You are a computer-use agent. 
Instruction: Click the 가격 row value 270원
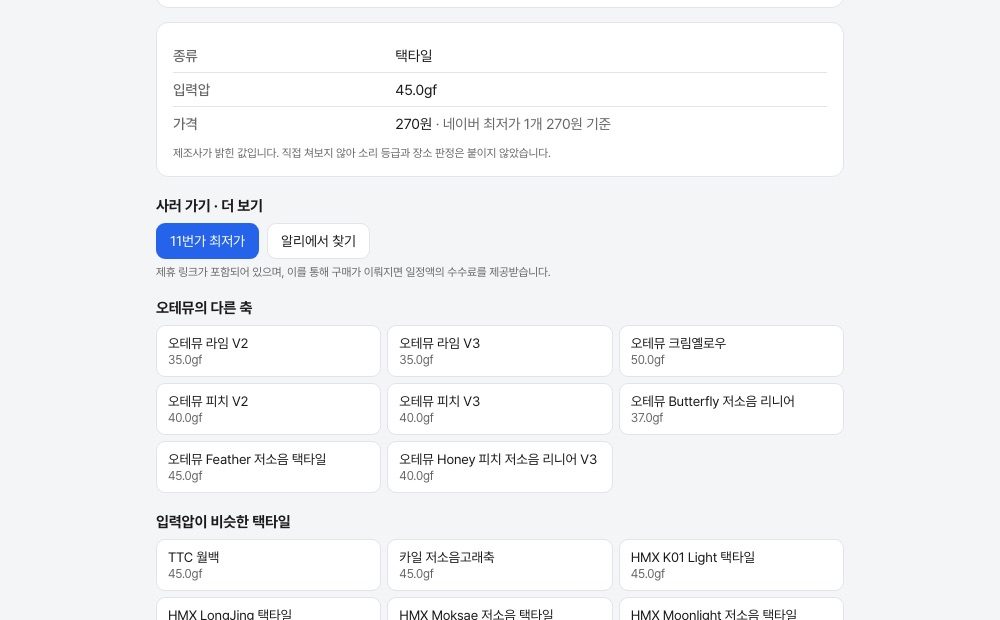pyautogui.click(x=413, y=124)
